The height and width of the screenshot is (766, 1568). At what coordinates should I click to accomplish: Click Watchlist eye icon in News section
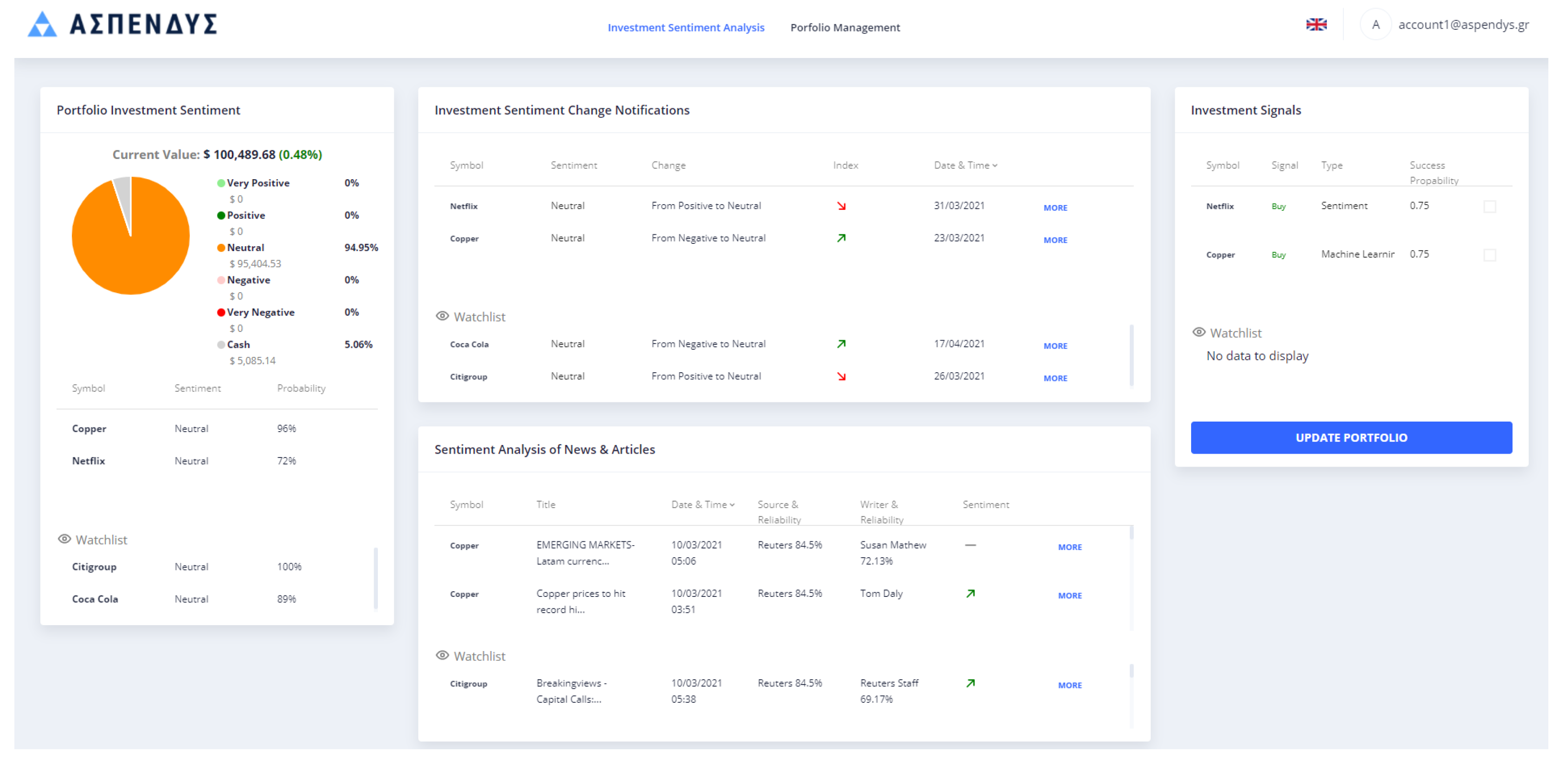pyautogui.click(x=443, y=656)
